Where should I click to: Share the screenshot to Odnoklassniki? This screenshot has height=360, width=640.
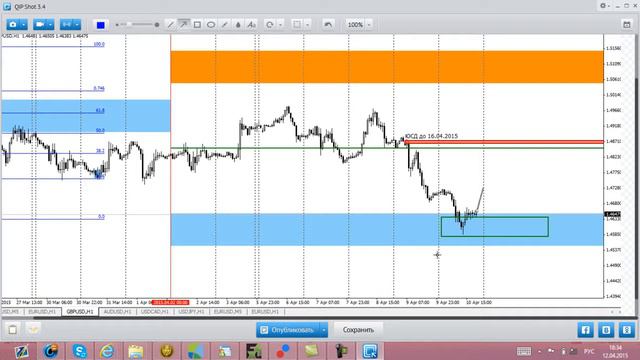click(x=627, y=330)
